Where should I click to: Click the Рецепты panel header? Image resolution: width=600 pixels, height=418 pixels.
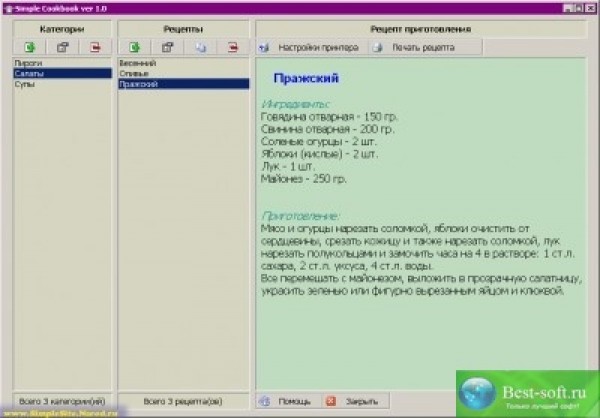click(x=183, y=29)
